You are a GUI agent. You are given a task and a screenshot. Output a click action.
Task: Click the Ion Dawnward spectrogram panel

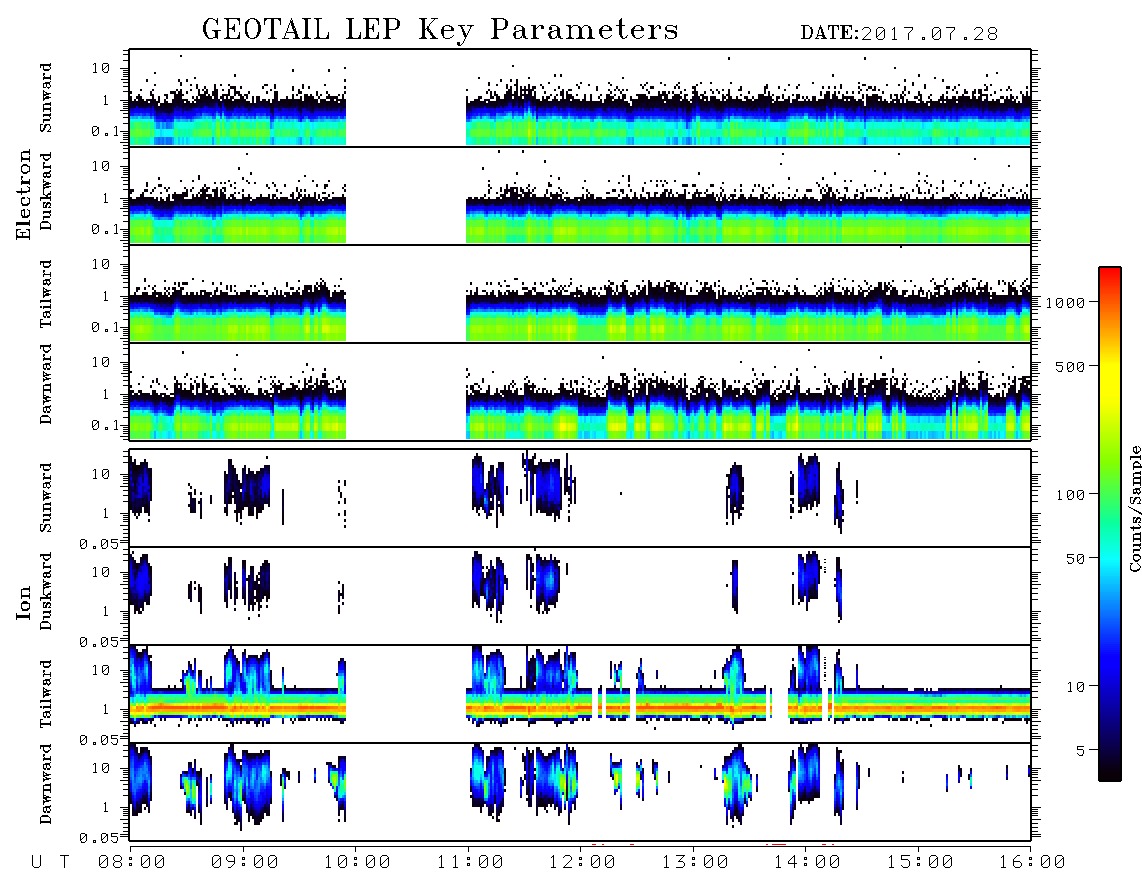click(x=580, y=792)
